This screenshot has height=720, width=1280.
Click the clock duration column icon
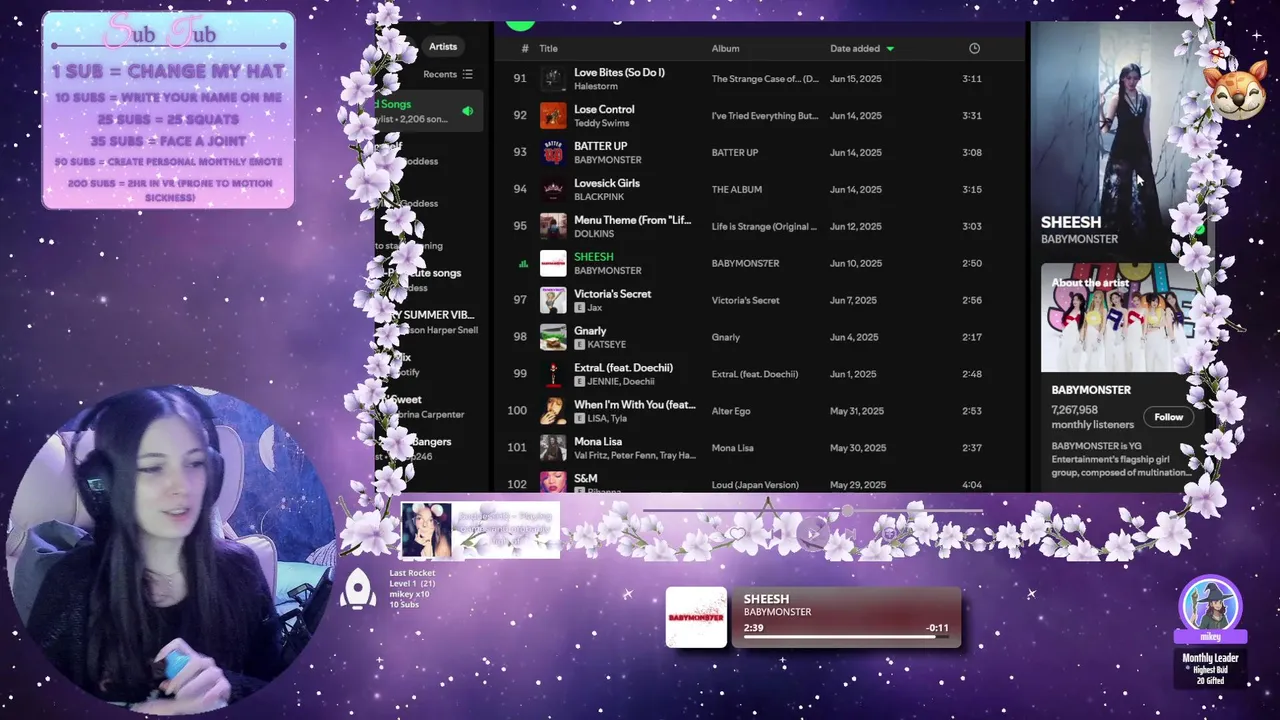click(974, 48)
